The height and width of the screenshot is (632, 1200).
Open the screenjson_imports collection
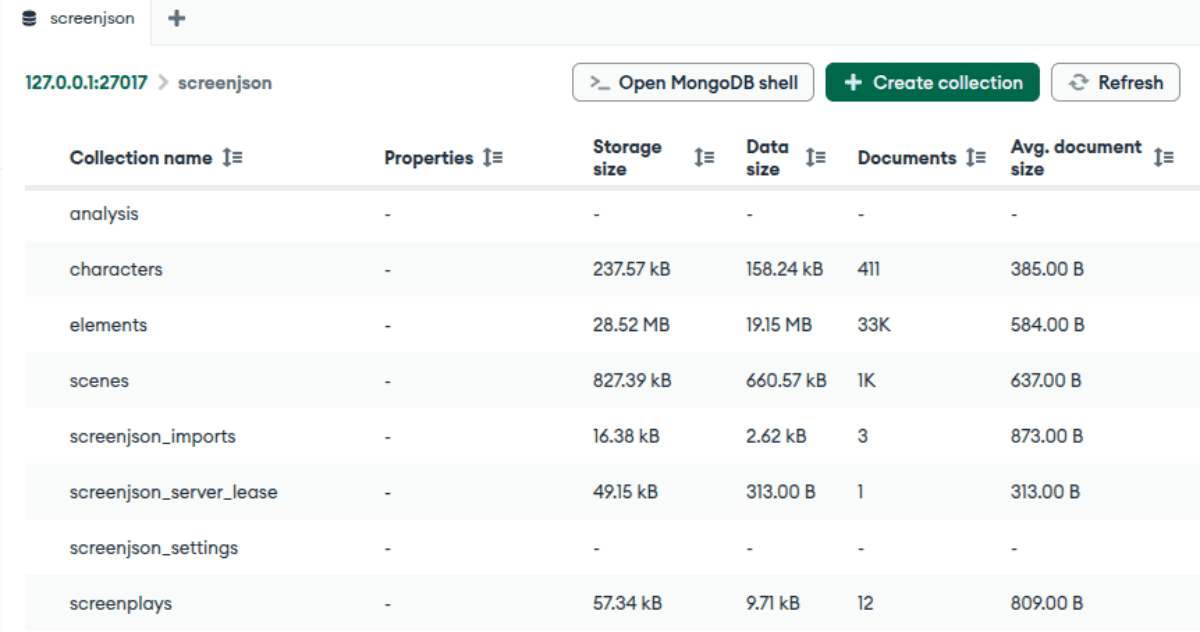pyautogui.click(x=153, y=437)
